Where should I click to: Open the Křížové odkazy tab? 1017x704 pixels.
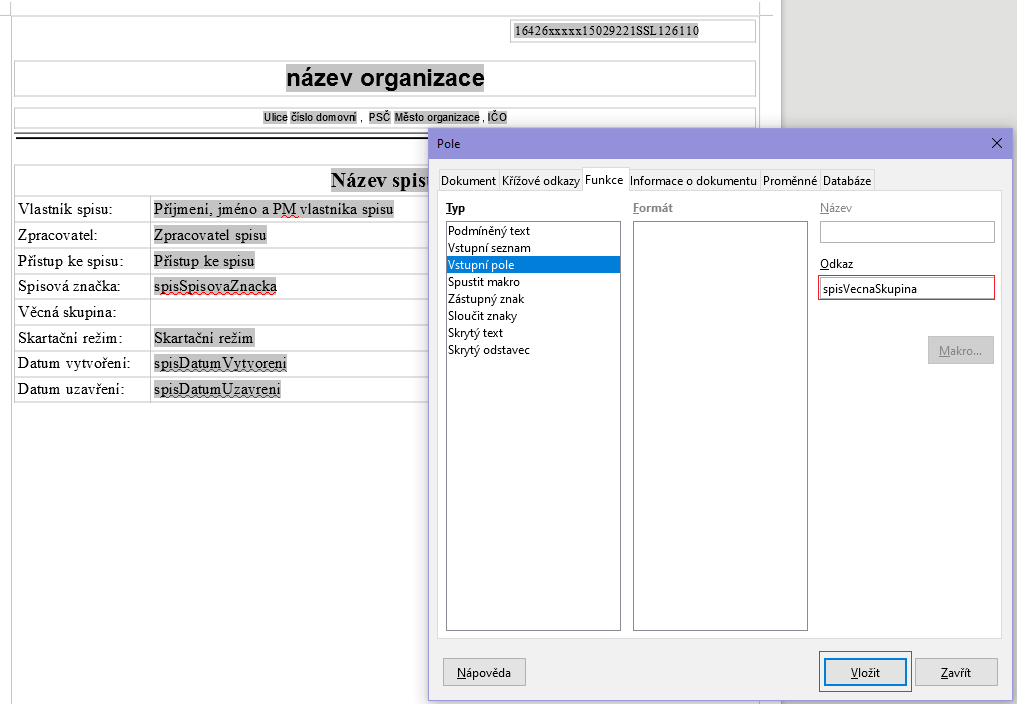(x=540, y=181)
